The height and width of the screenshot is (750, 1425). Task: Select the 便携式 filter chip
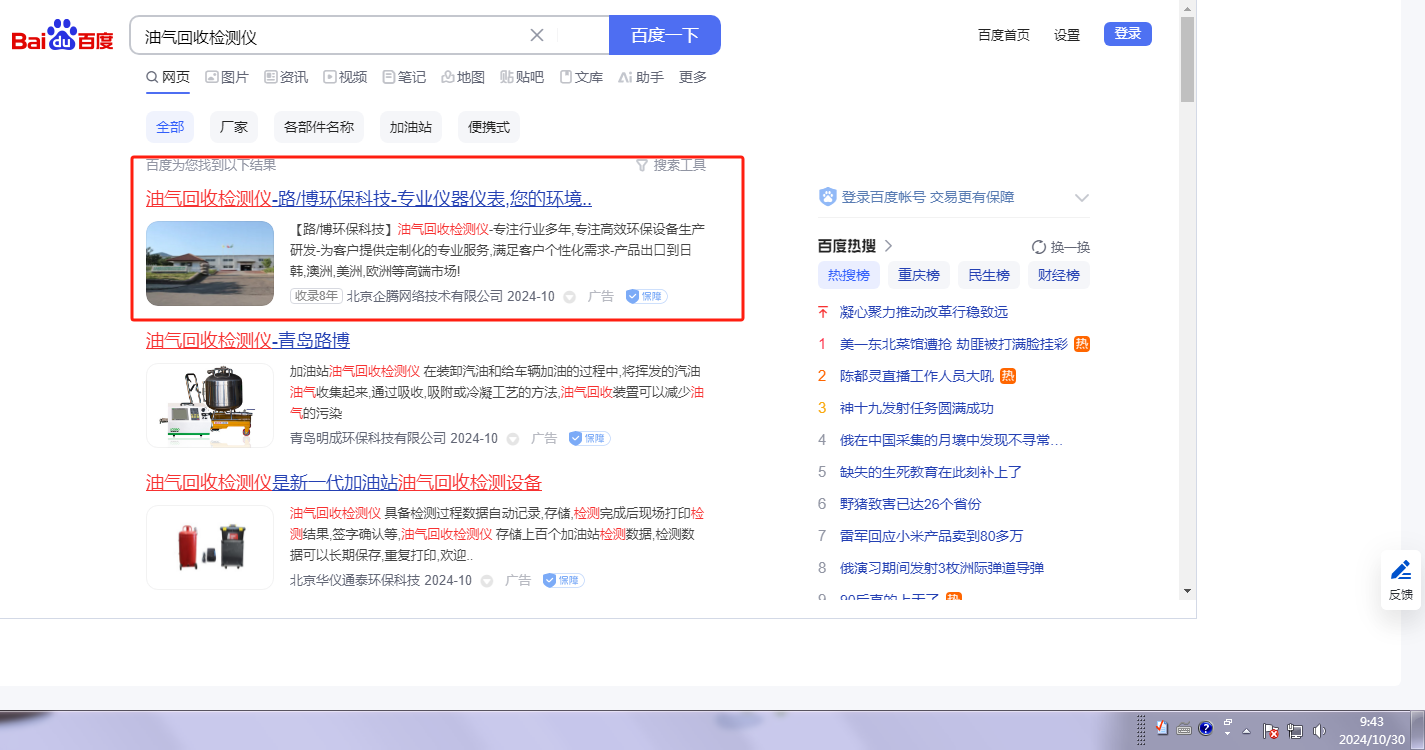[489, 127]
